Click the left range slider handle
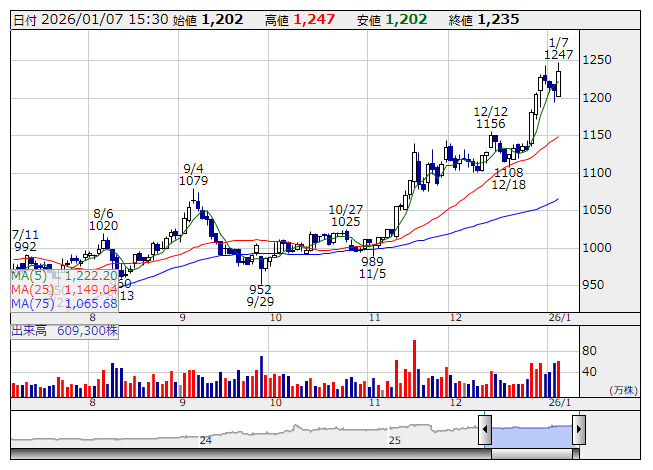 tap(485, 431)
